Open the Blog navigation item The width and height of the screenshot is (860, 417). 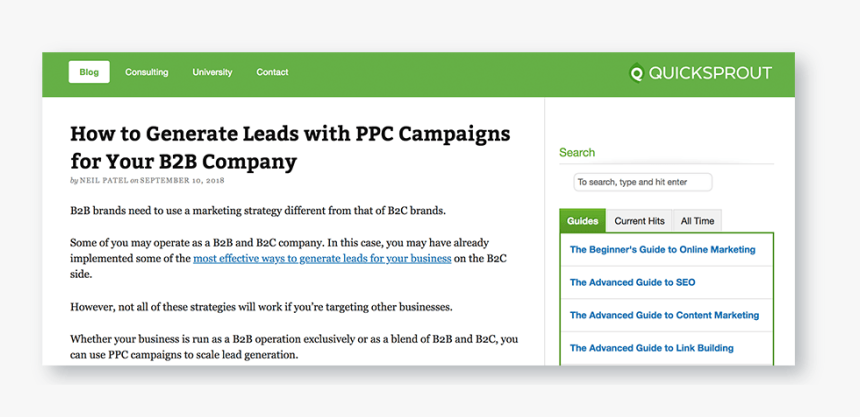[x=89, y=72]
